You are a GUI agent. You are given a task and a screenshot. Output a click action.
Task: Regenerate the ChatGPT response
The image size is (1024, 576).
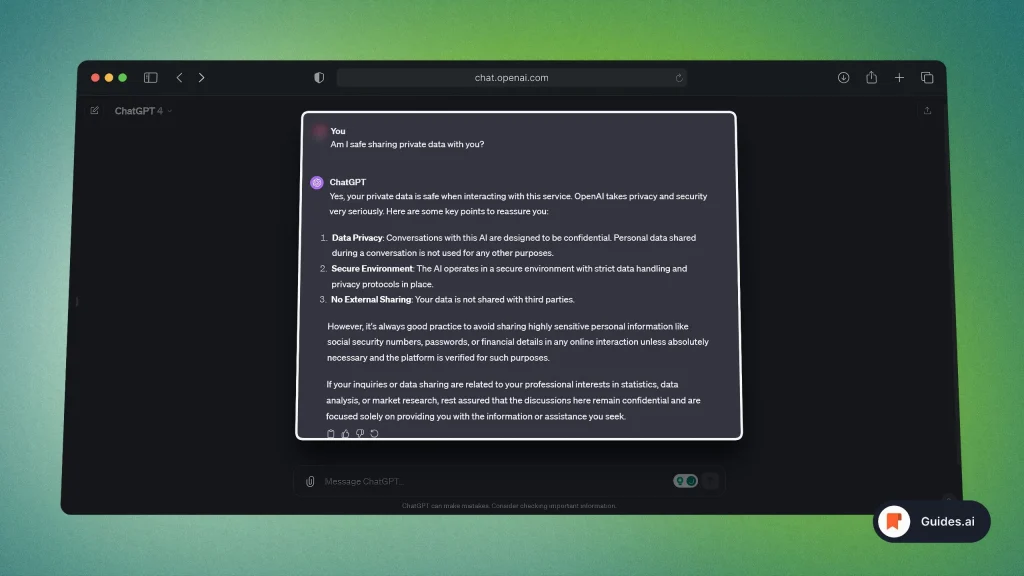tap(374, 434)
